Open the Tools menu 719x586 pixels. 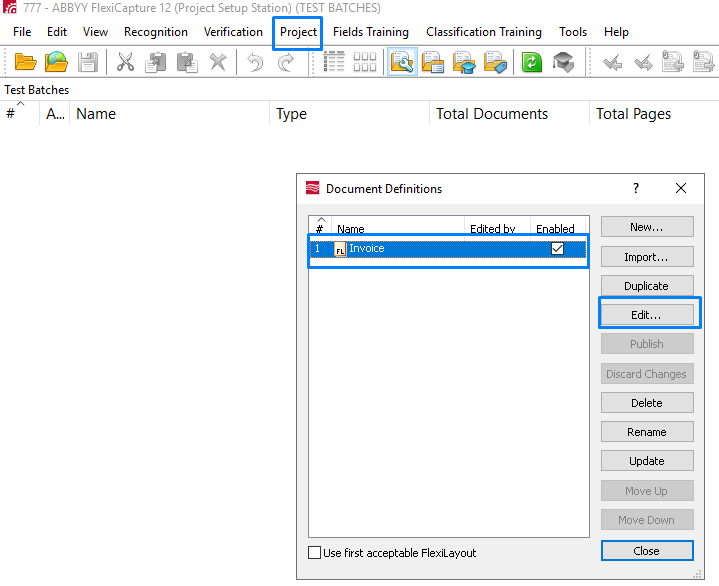573,32
